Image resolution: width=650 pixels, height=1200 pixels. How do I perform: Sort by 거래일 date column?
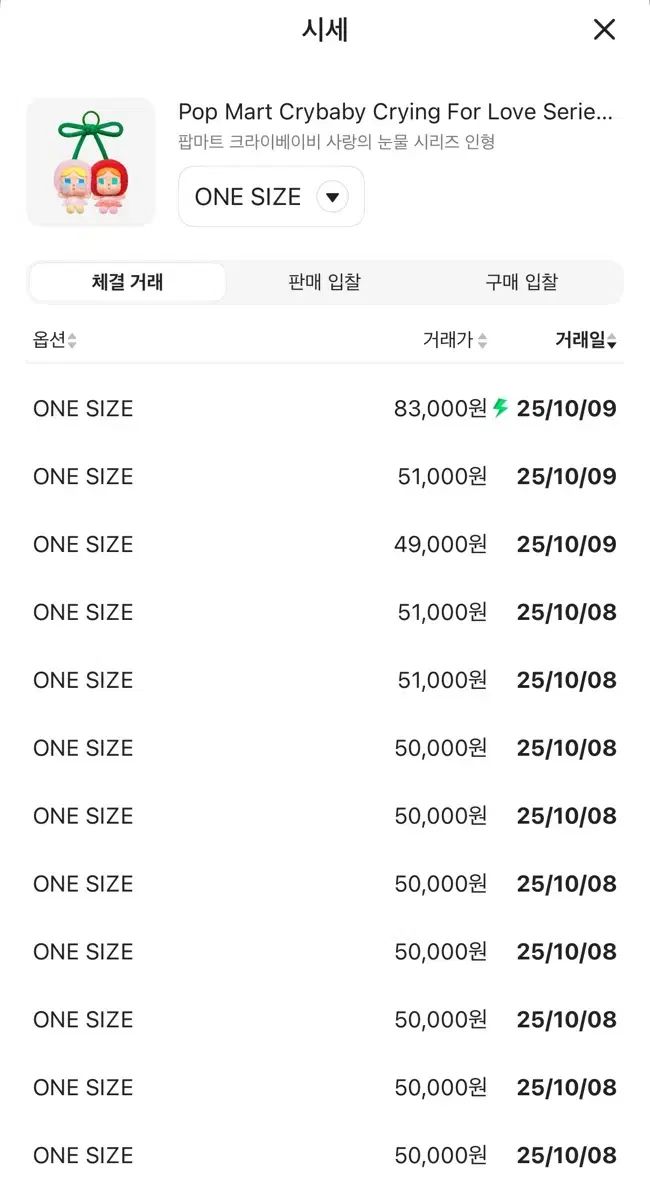pos(611,341)
